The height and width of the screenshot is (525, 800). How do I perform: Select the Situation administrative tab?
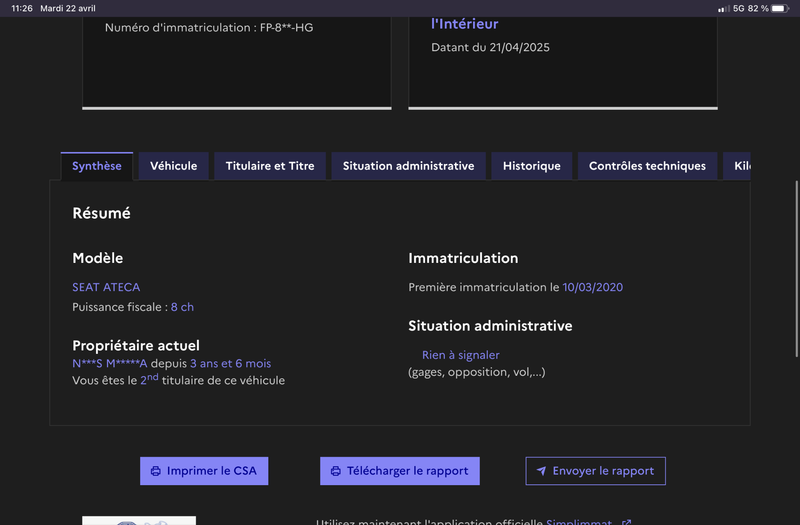click(x=408, y=166)
